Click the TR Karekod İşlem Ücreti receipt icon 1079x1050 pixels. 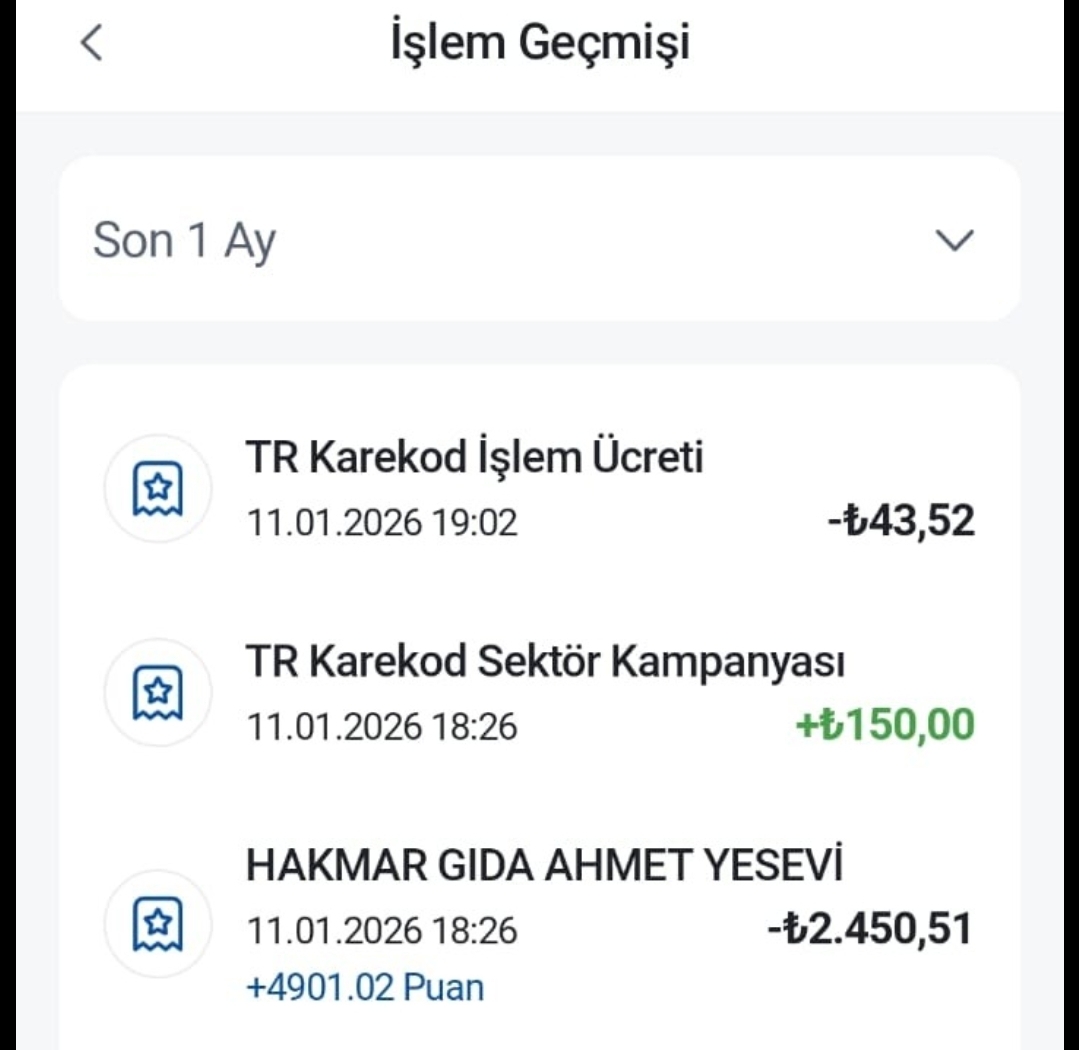(x=158, y=489)
